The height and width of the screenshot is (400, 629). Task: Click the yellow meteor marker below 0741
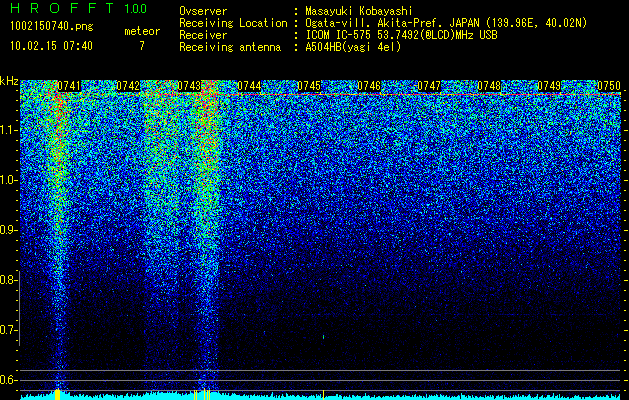pyautogui.click(x=57, y=394)
